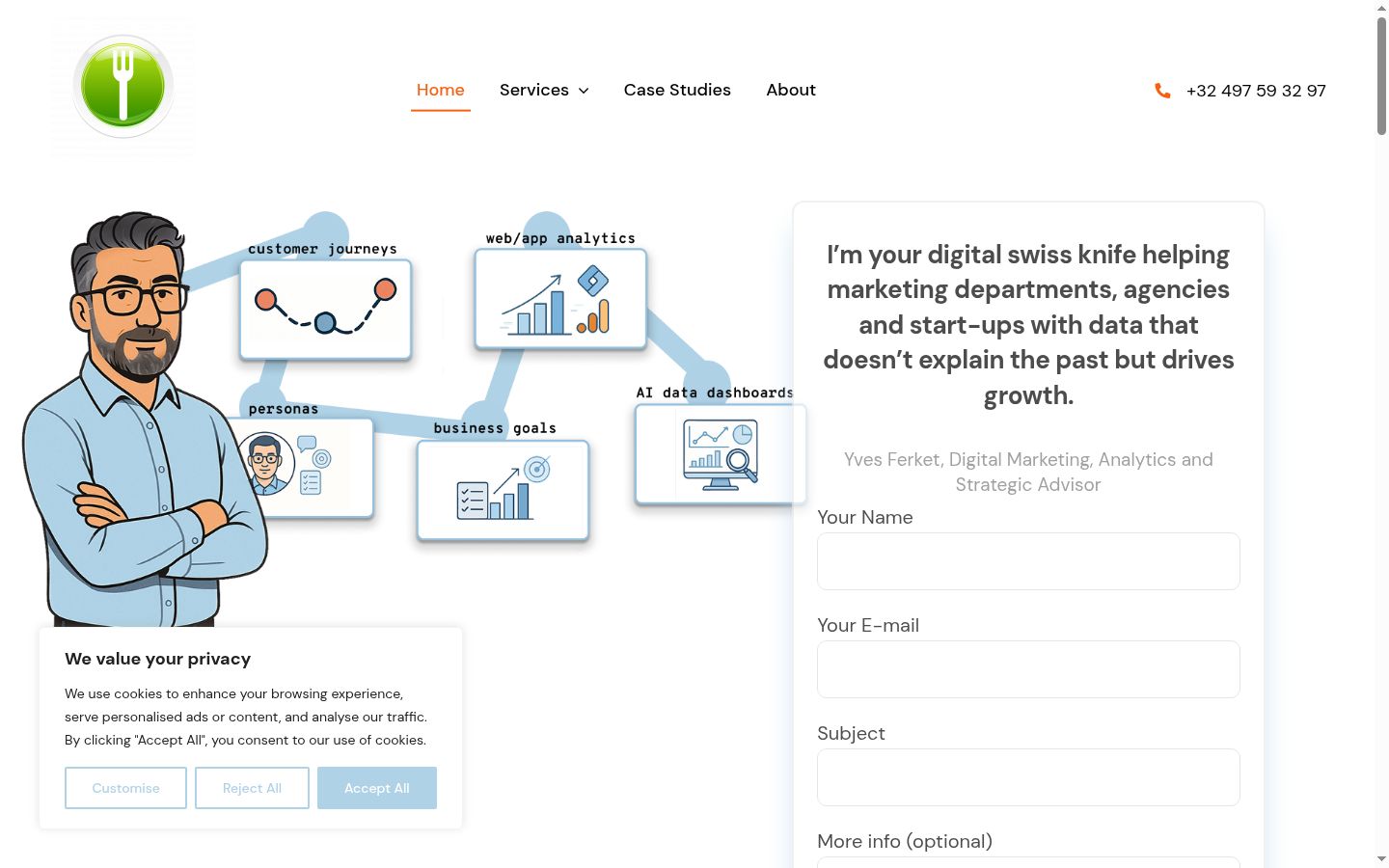Select the personas illustration card
Image resolution: width=1389 pixels, height=868 pixels.
click(307, 467)
